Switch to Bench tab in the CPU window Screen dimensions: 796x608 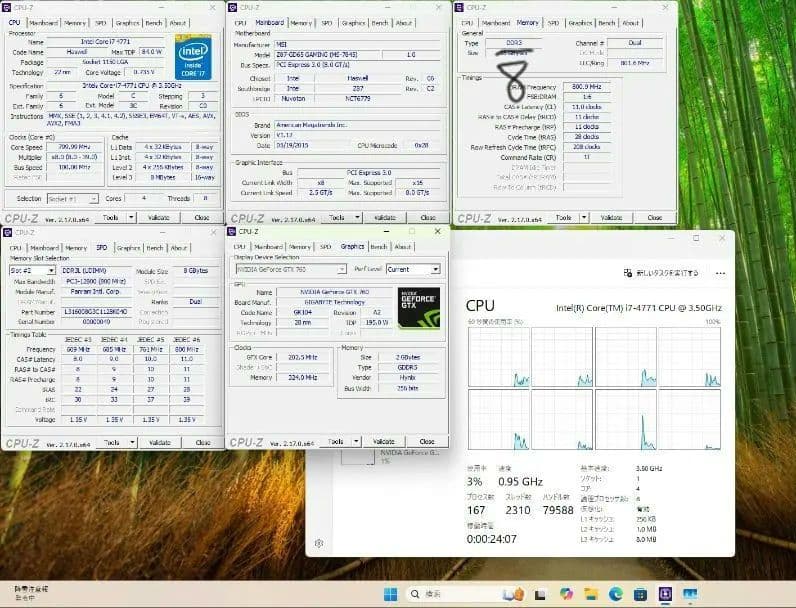[x=154, y=23]
